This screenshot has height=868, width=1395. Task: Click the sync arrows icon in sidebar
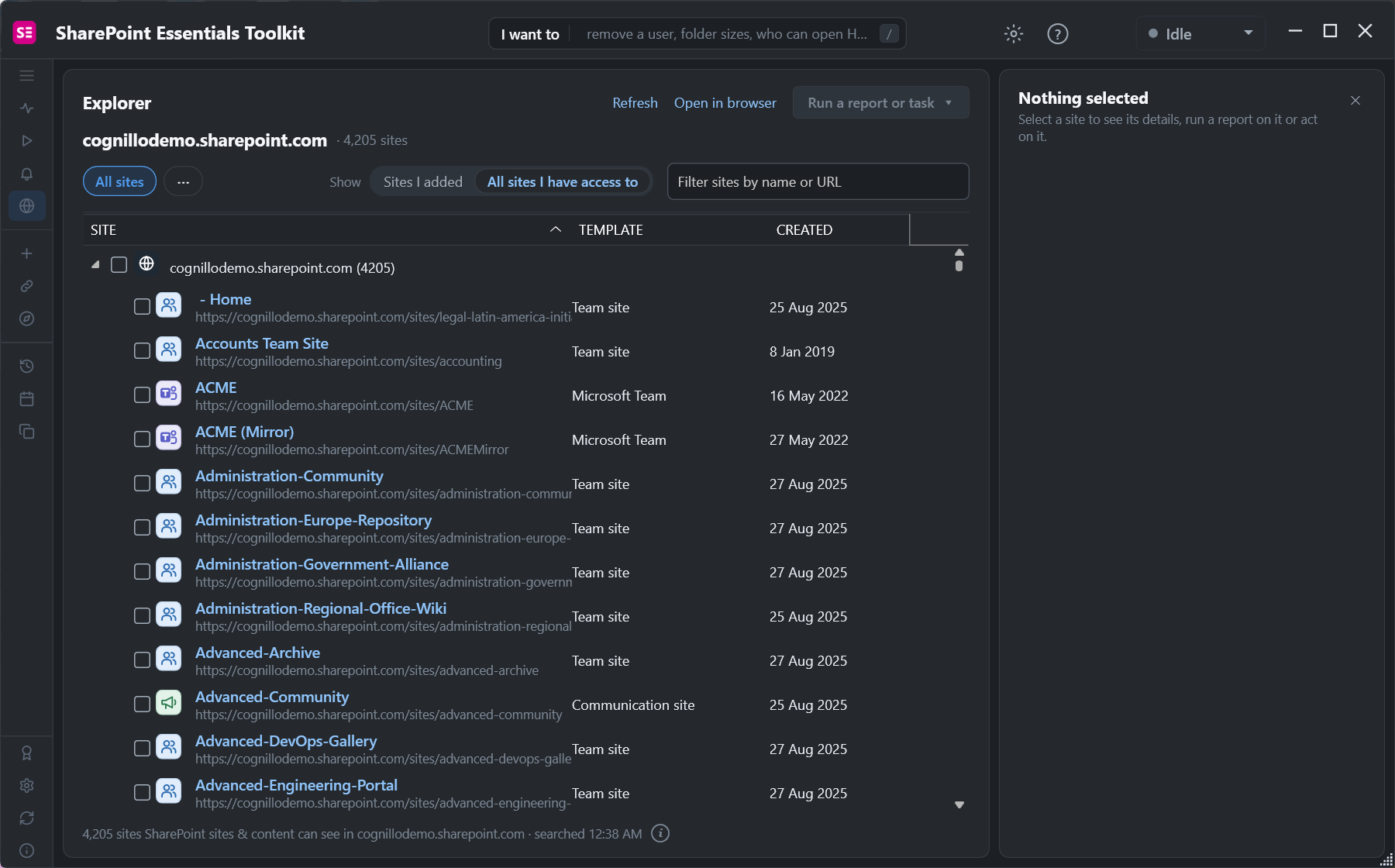[27, 818]
